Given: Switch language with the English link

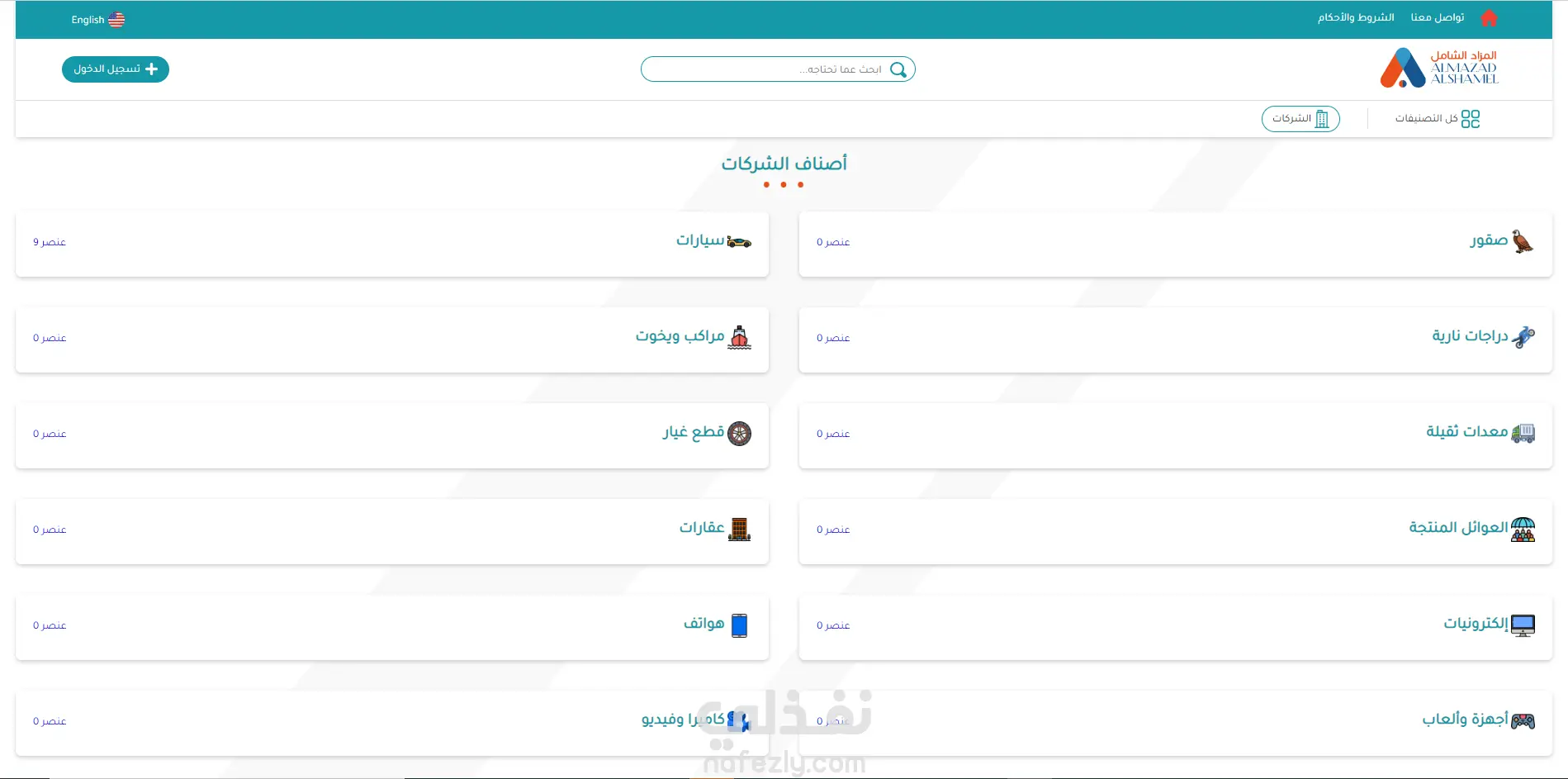Looking at the screenshot, I should 88,20.
